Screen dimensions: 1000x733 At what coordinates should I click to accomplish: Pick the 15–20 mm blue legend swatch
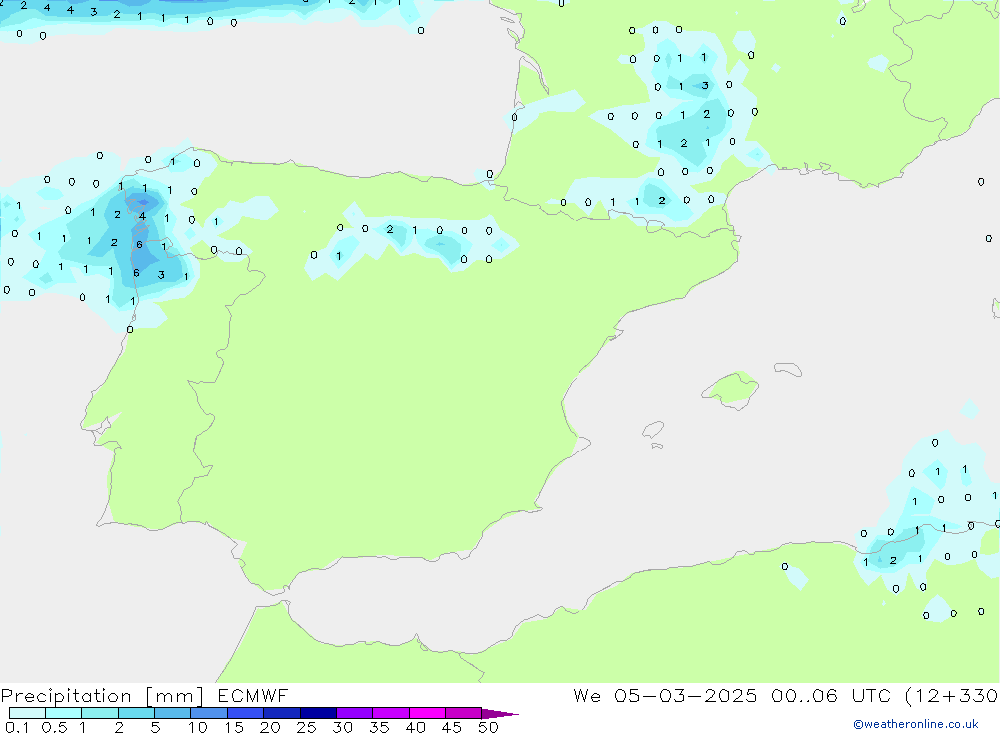point(245,713)
